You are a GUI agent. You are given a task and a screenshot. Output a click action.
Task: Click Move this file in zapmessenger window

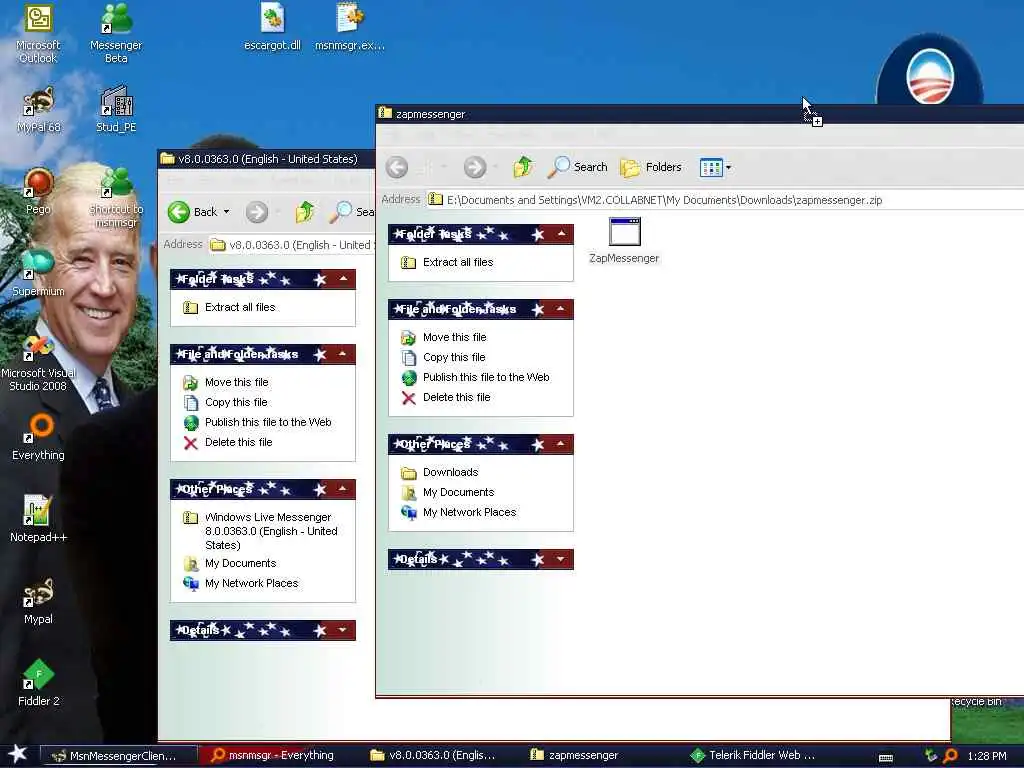click(x=455, y=337)
